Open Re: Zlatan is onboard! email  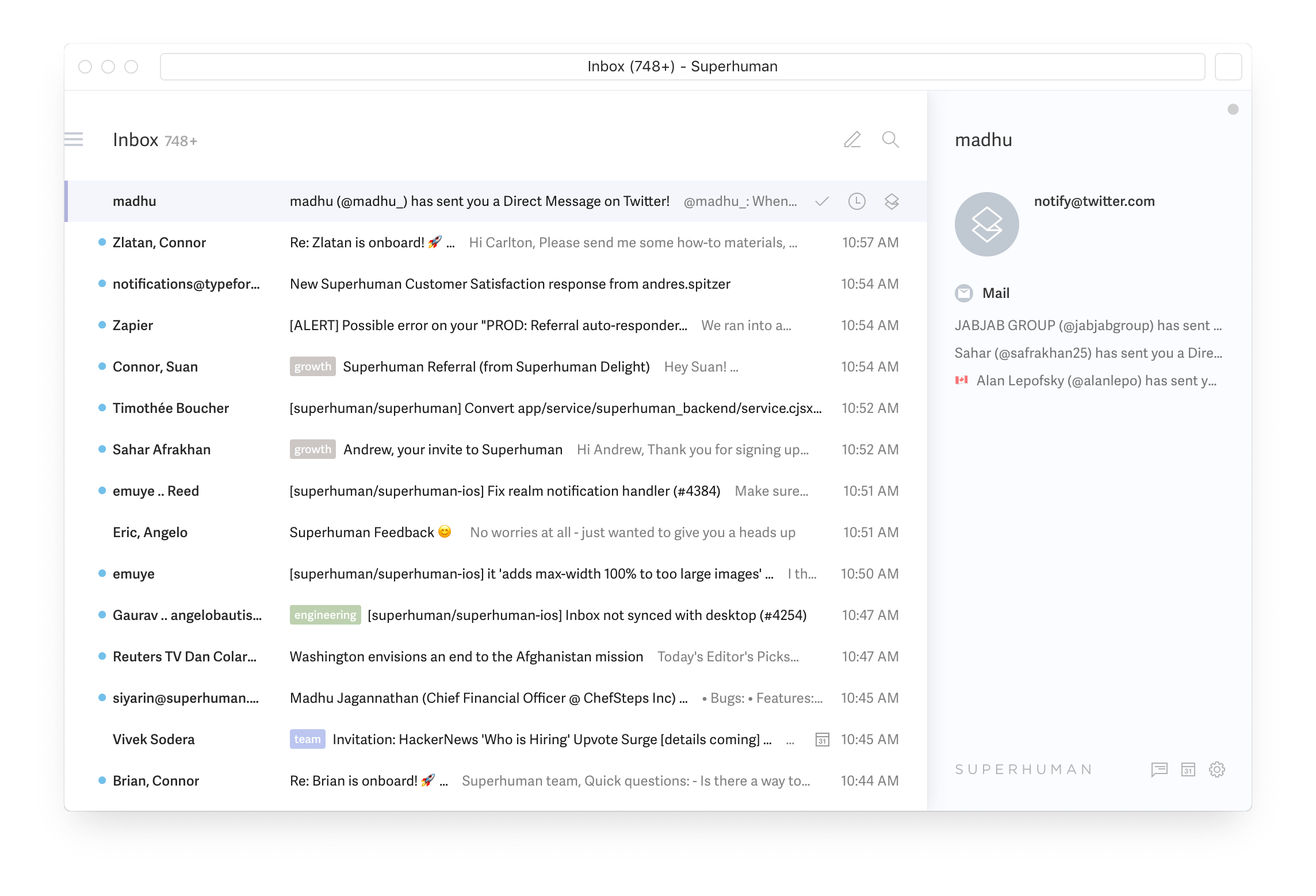[x=496, y=243]
